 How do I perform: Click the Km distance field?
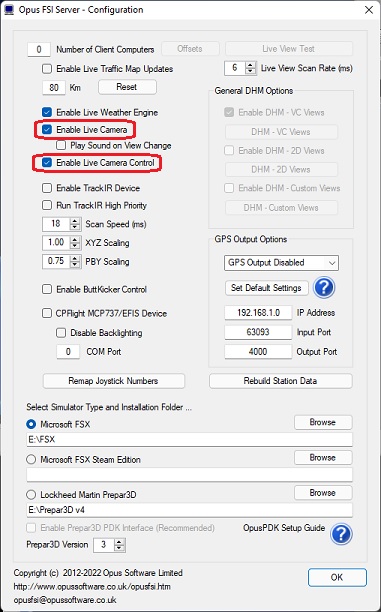[54, 87]
